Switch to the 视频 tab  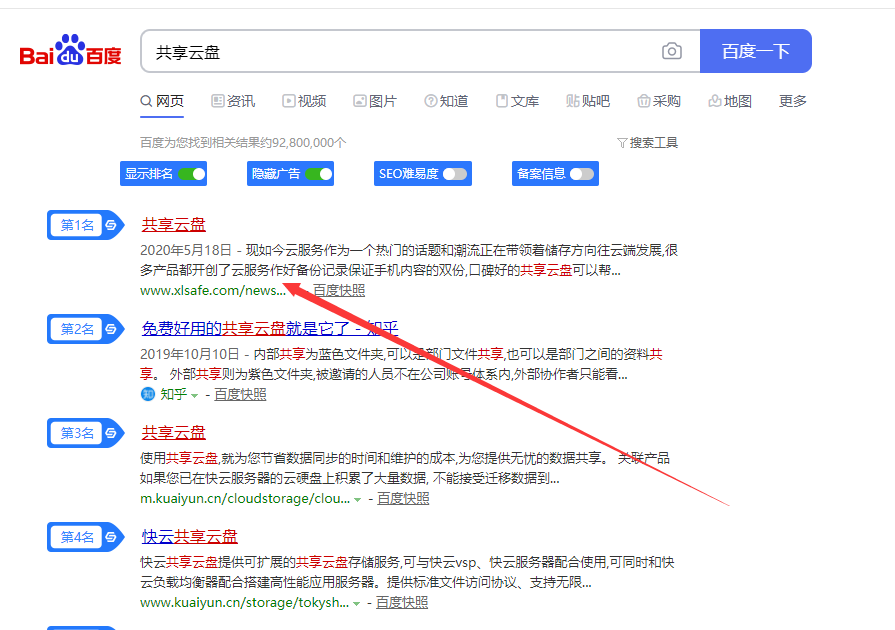tap(304, 102)
